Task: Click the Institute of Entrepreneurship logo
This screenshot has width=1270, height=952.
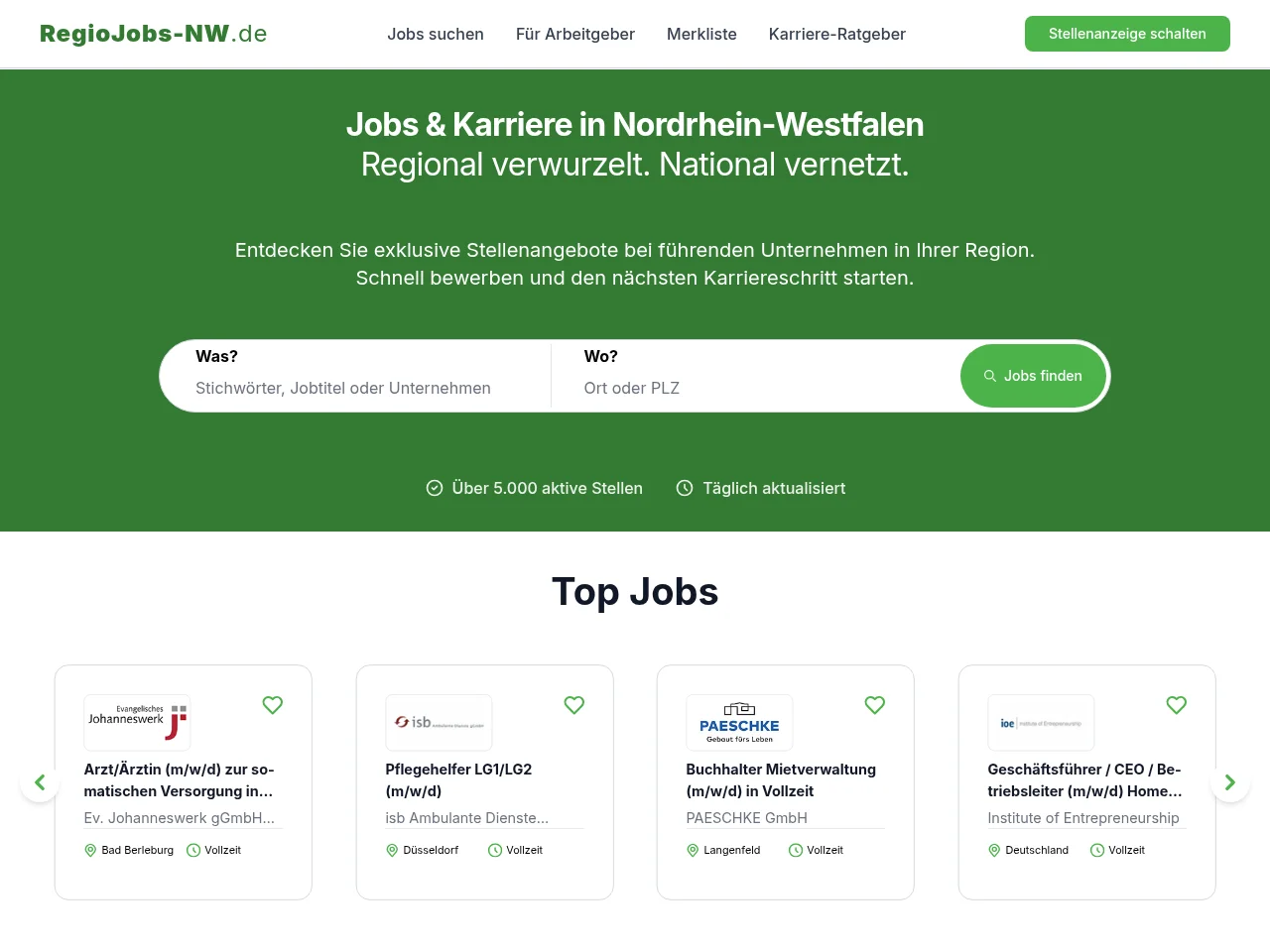Action: 1041,723
